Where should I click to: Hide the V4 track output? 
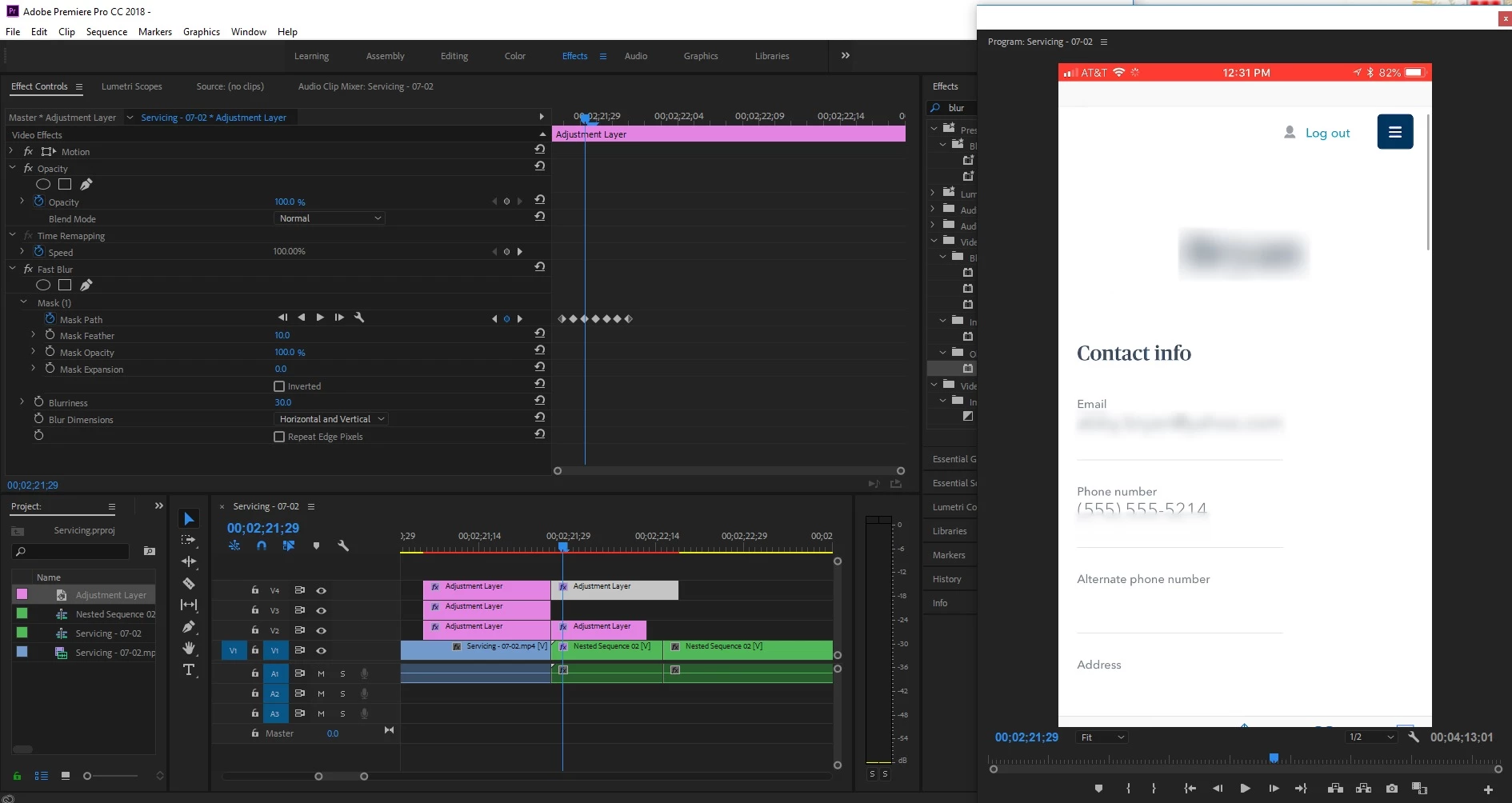(322, 590)
